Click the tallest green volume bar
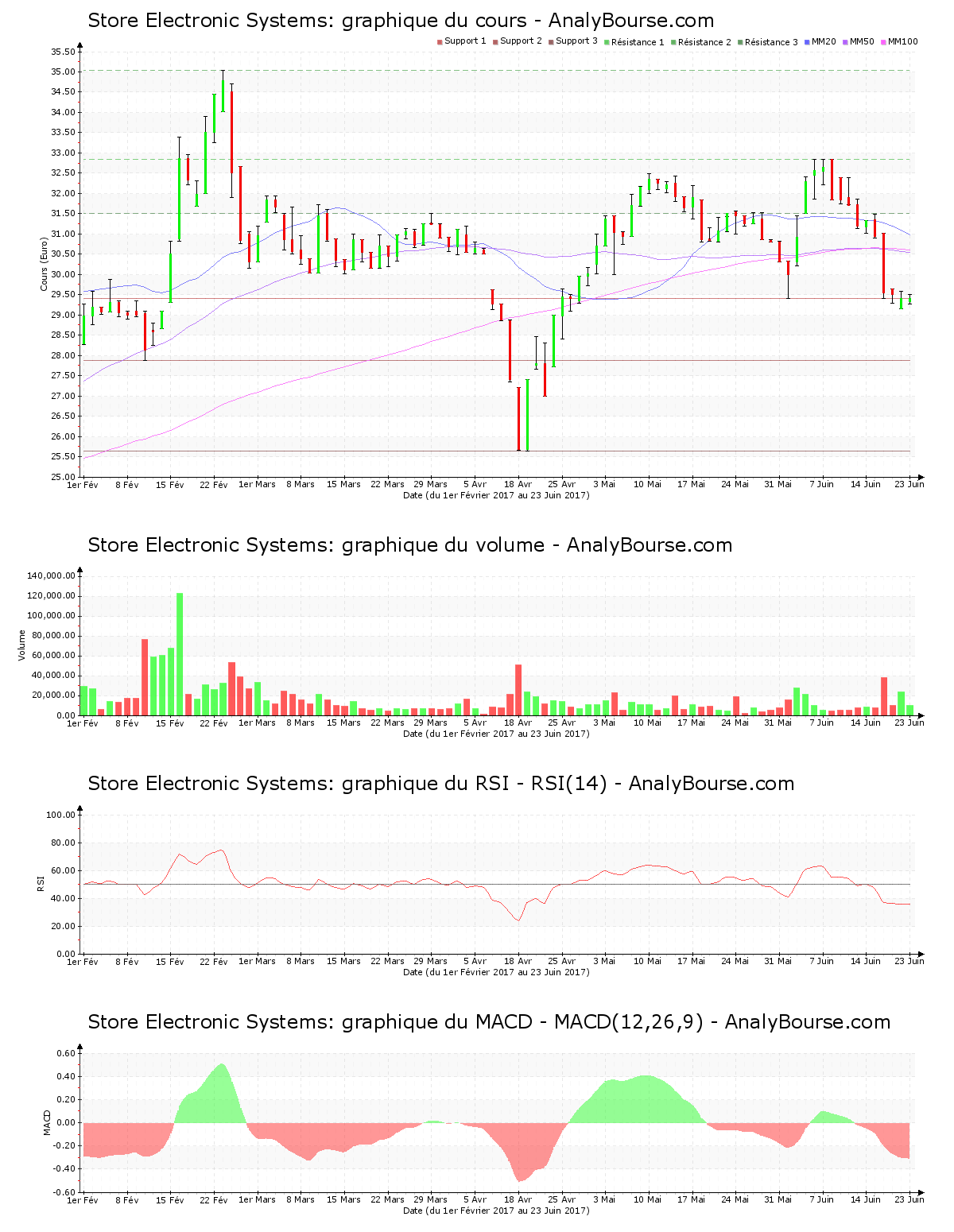This screenshot has height=1232, width=954. coord(180,654)
